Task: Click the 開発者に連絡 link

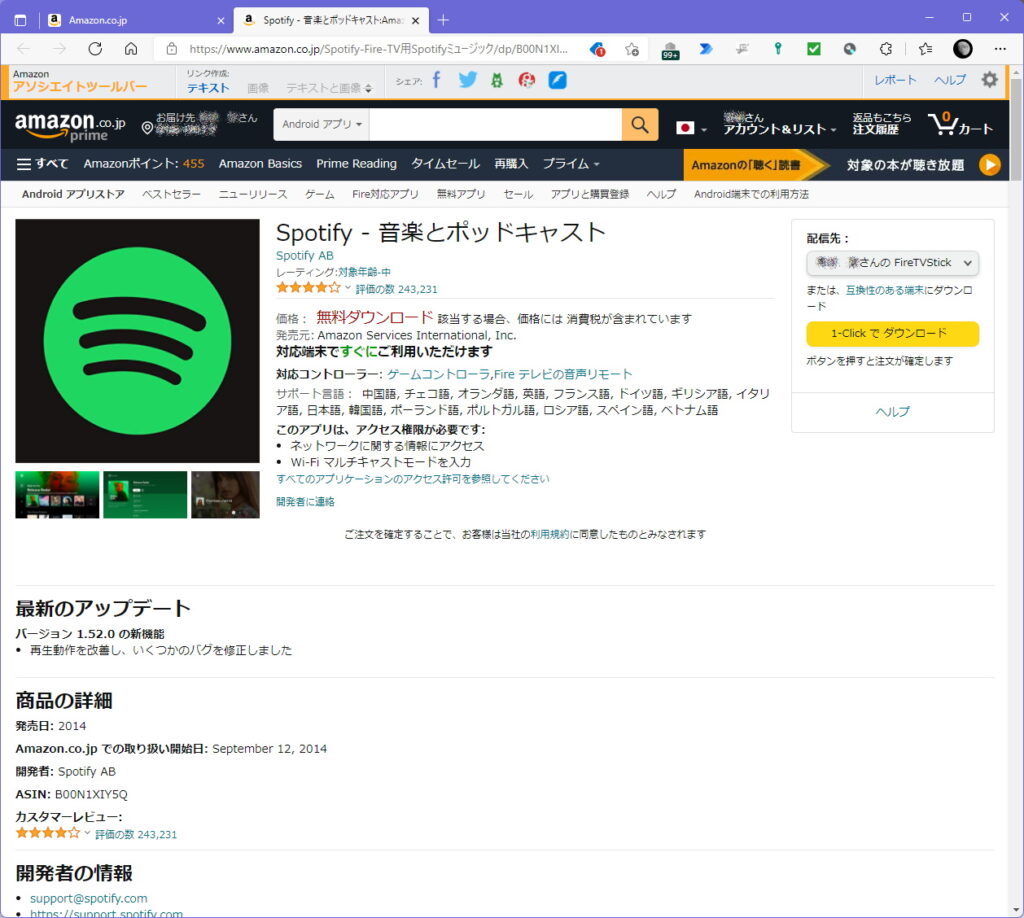Action: [305, 501]
